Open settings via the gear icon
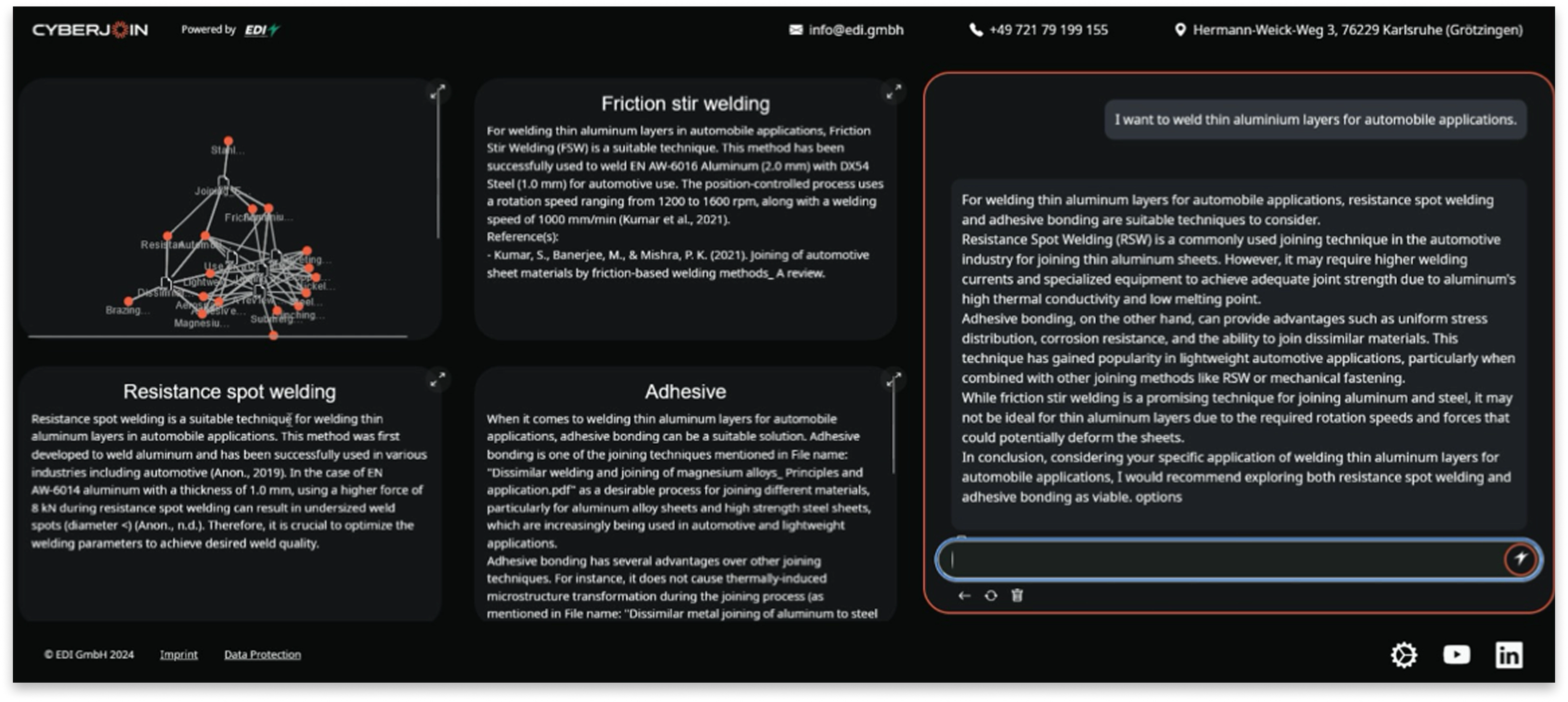This screenshot has height=702, width=1568. 1404,655
